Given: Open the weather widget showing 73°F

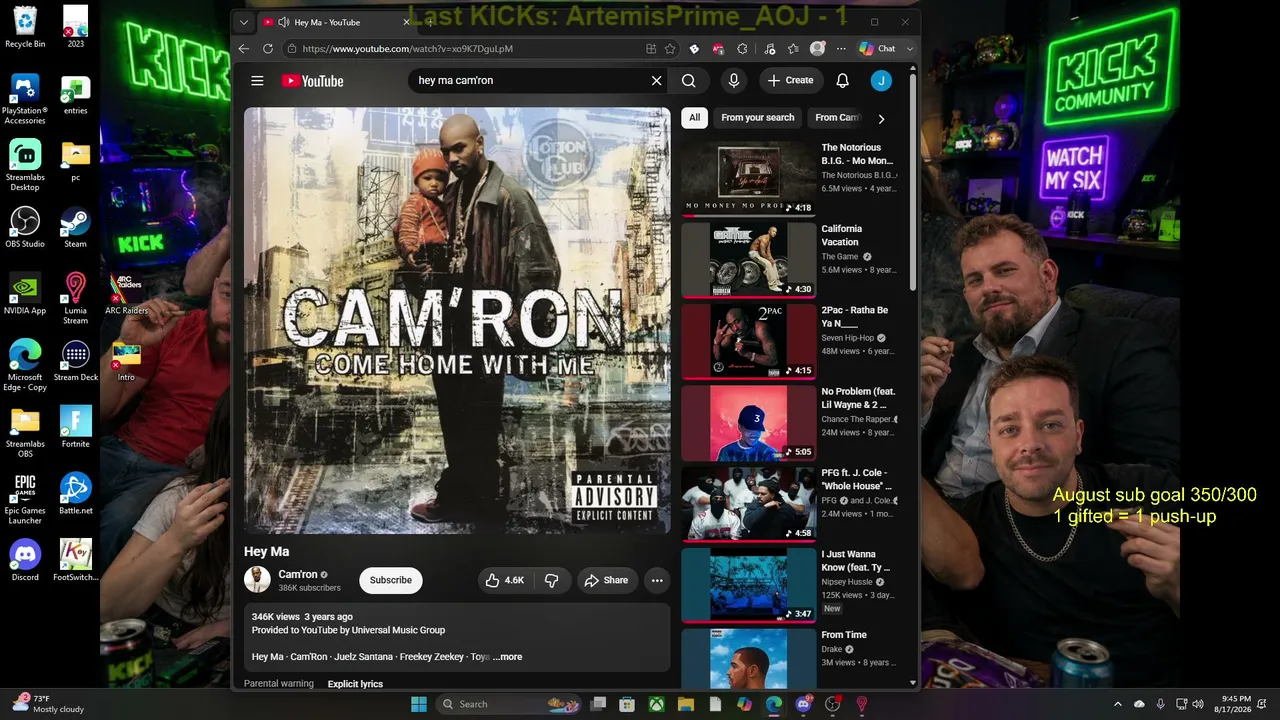Looking at the screenshot, I should [x=49, y=704].
